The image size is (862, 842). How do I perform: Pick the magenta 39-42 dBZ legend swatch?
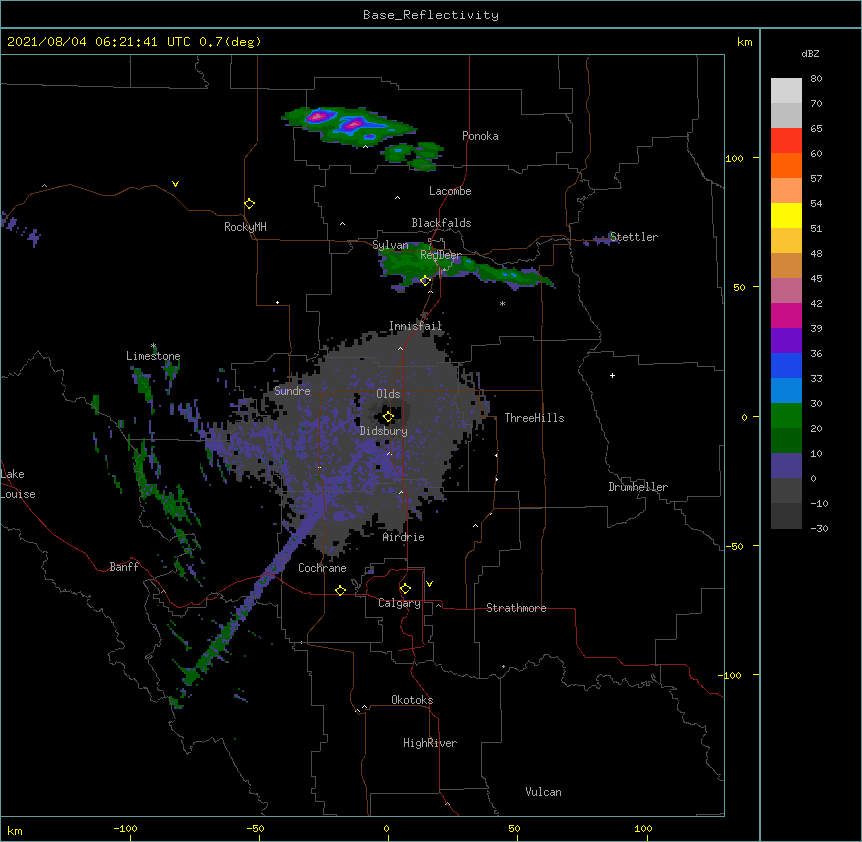click(786, 315)
